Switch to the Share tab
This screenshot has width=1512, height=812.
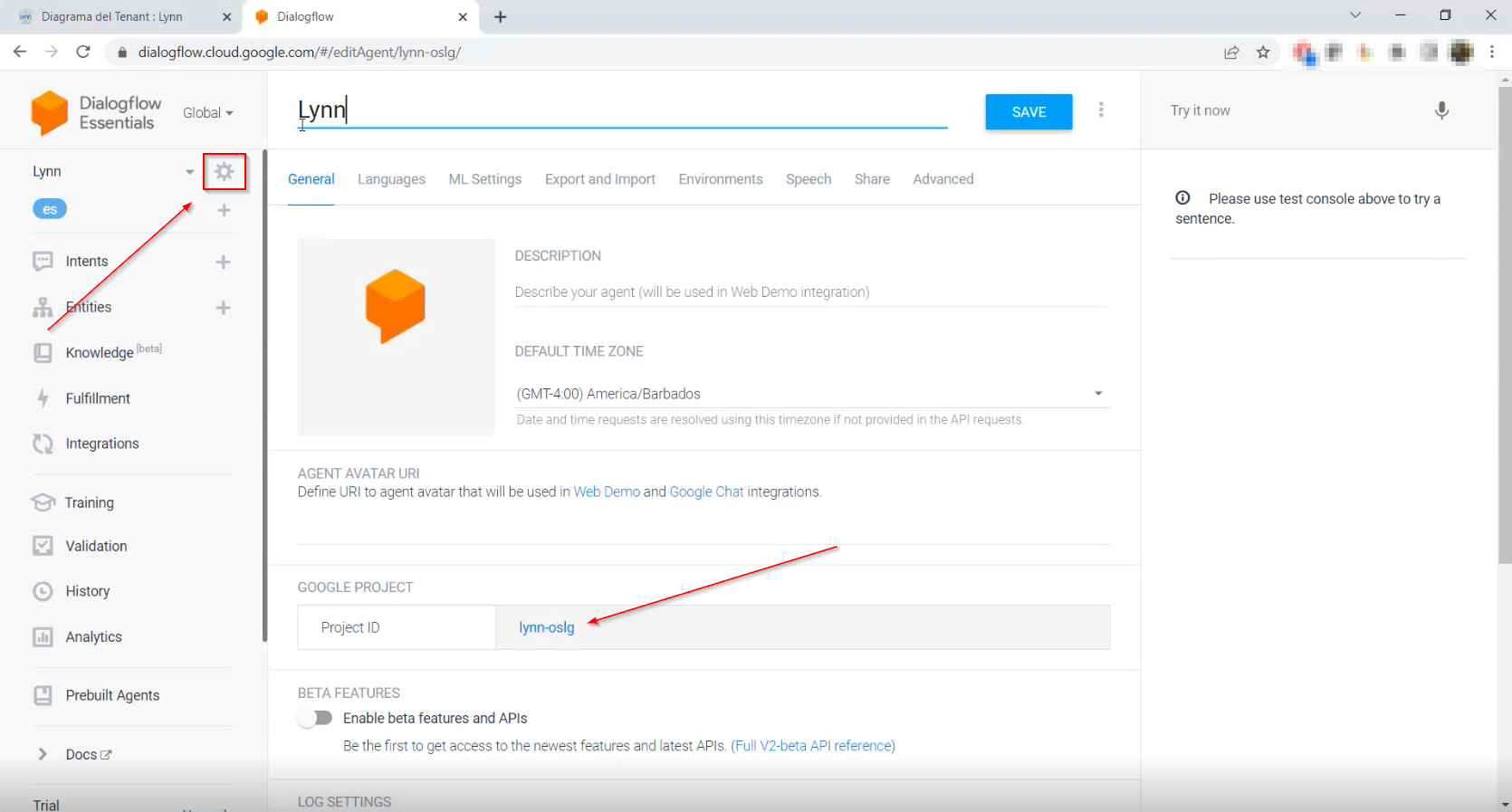click(872, 179)
